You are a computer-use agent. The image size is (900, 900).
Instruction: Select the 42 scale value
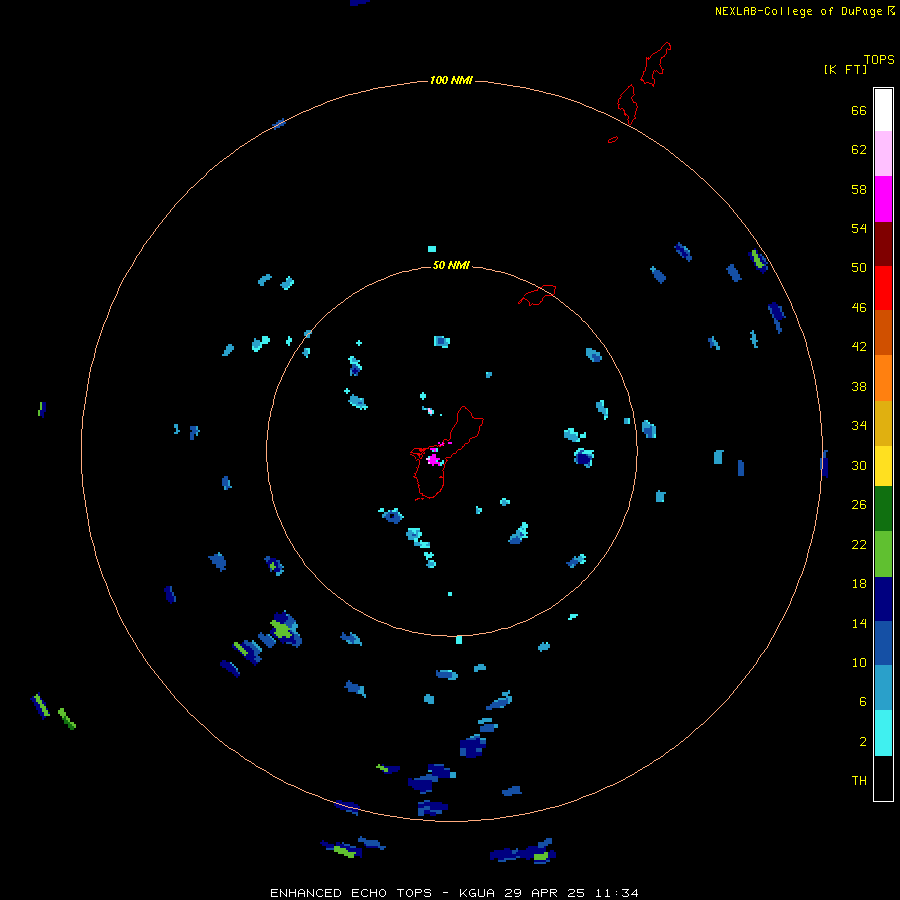pyautogui.click(x=859, y=347)
